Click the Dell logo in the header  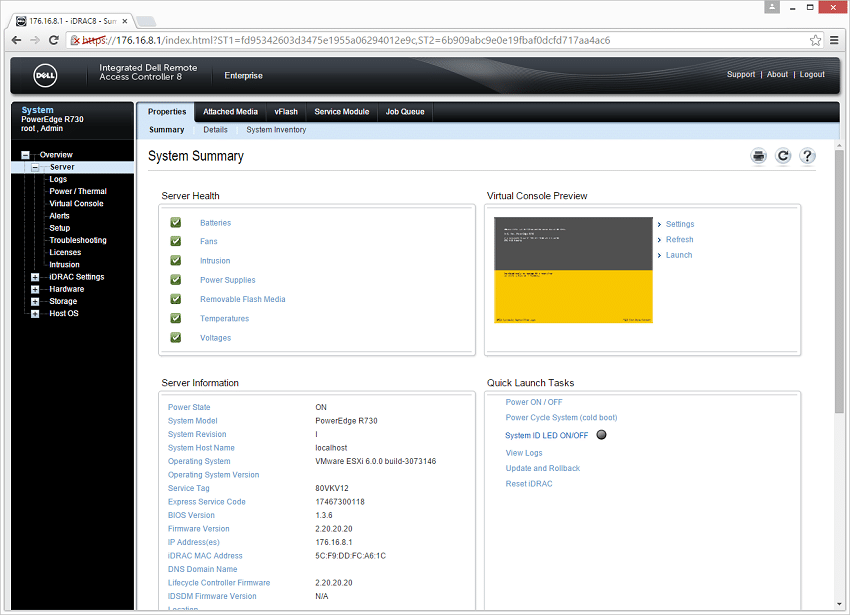[x=45, y=75]
